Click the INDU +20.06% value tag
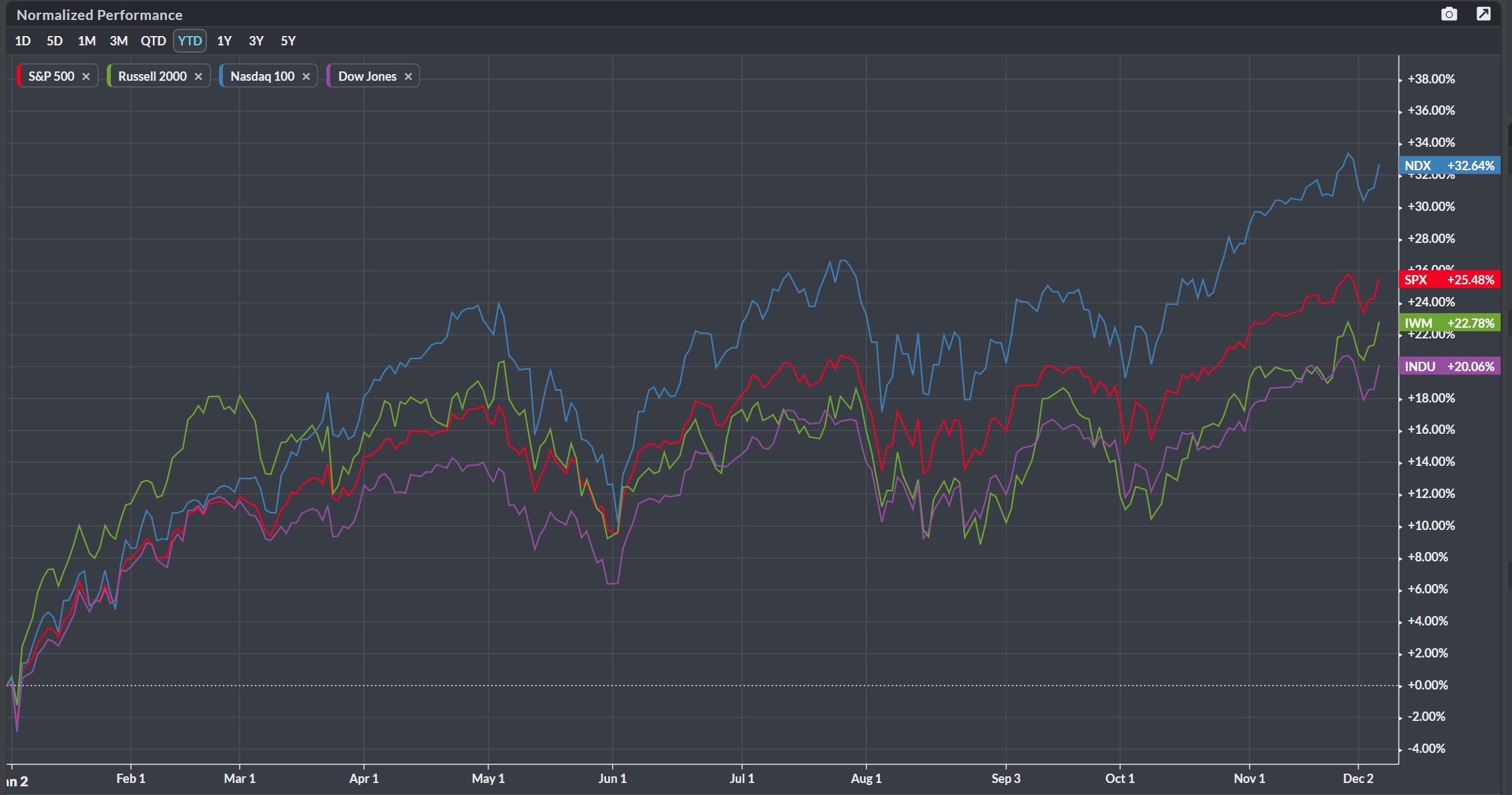Viewport: 1512px width, 795px height. click(x=1449, y=366)
